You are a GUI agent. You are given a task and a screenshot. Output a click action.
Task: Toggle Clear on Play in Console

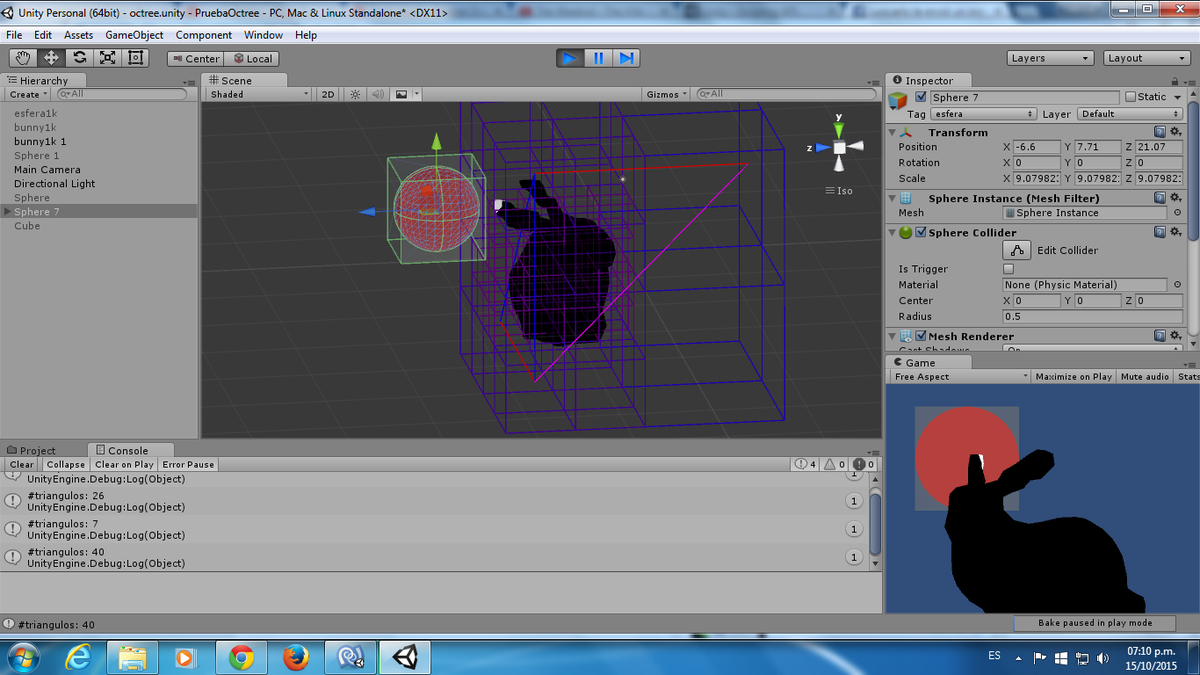[124, 464]
